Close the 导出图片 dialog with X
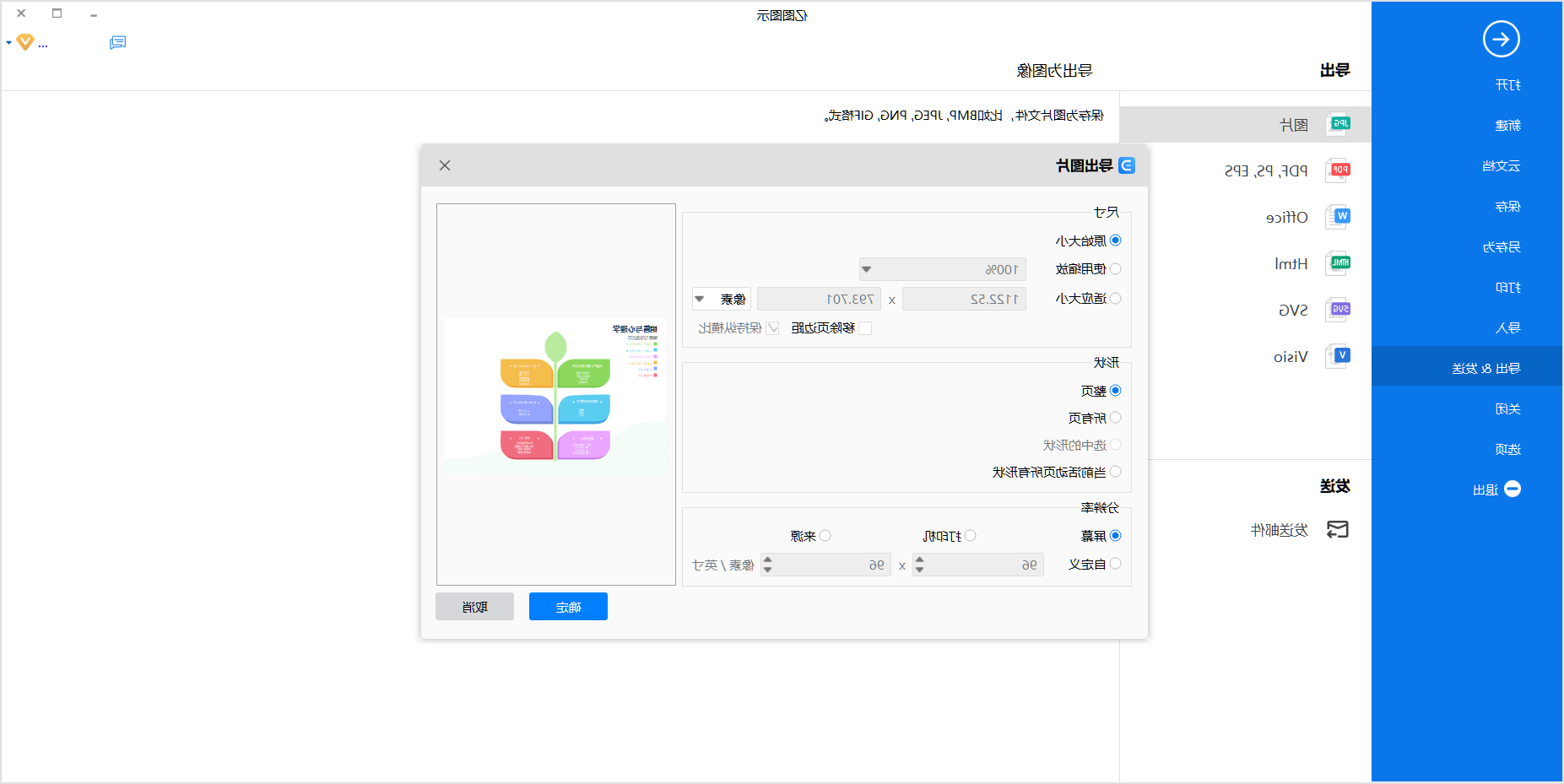 point(445,165)
